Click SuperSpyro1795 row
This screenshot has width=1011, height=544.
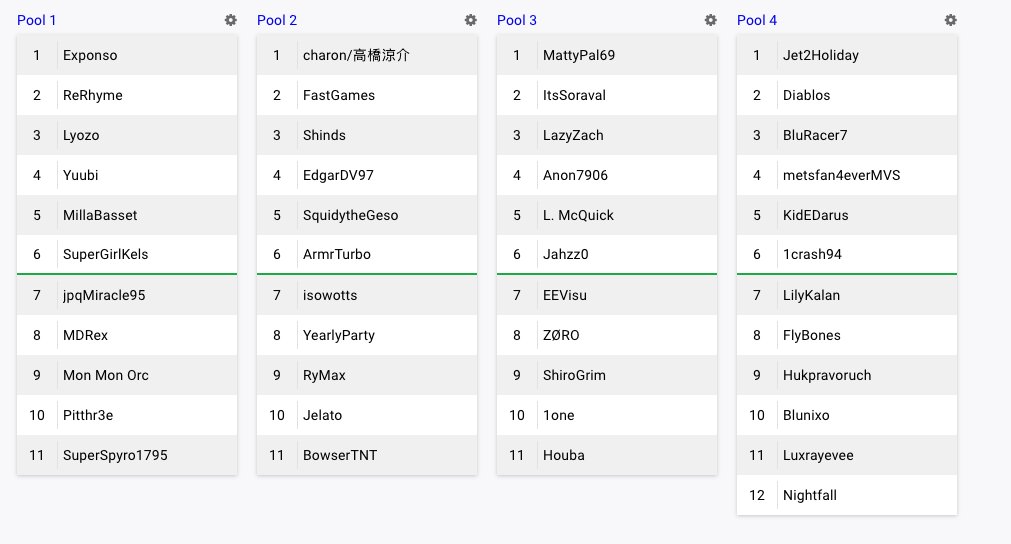127,455
